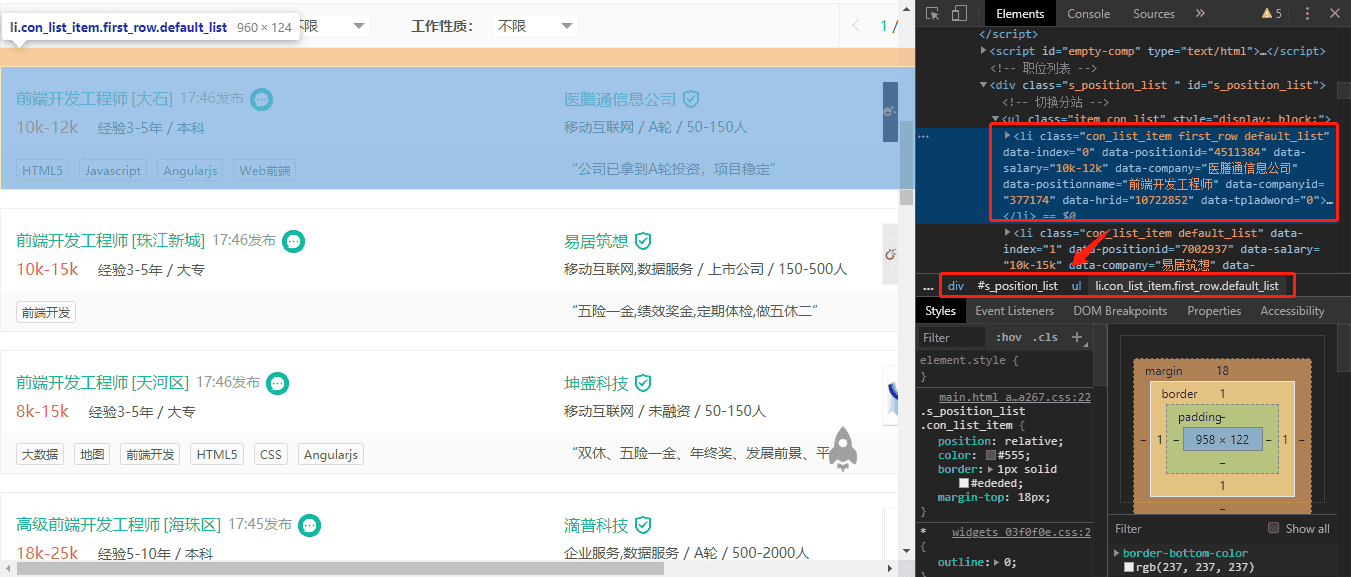Image resolution: width=1351 pixels, height=577 pixels.
Task: Open DevTools customize menu (three dots)
Action: [1307, 14]
